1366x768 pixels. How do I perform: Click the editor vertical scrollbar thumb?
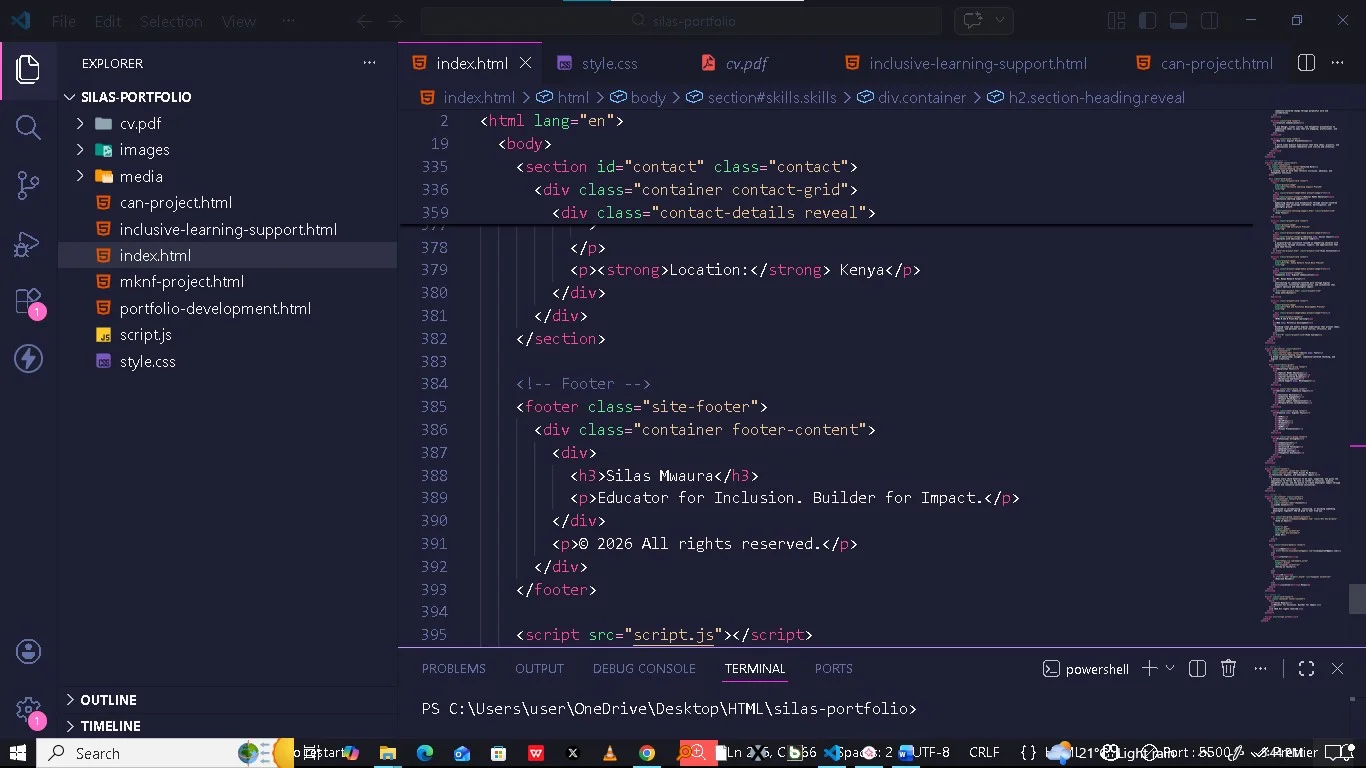[1357, 599]
